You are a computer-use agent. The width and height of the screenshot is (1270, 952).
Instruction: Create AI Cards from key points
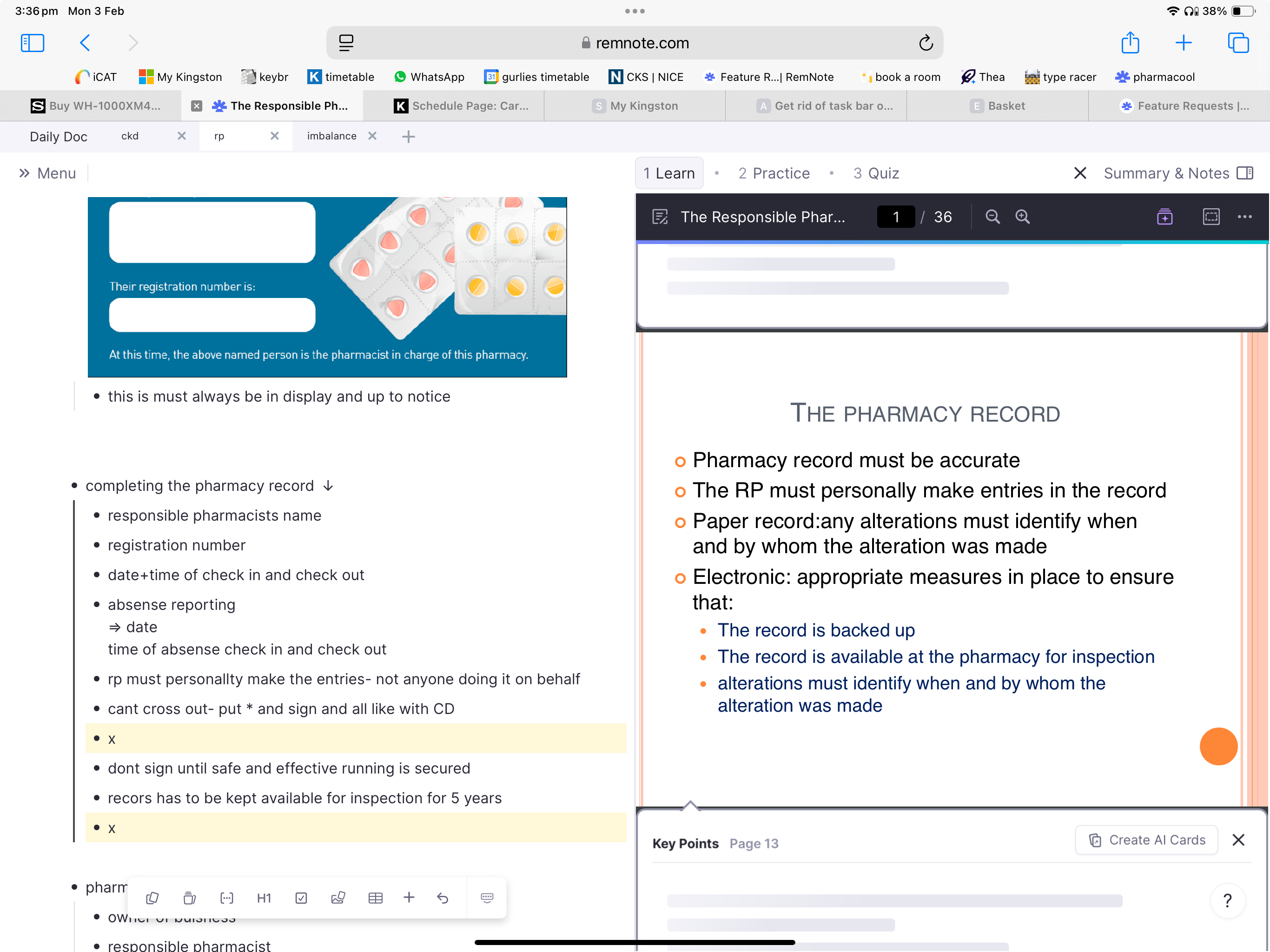1146,840
